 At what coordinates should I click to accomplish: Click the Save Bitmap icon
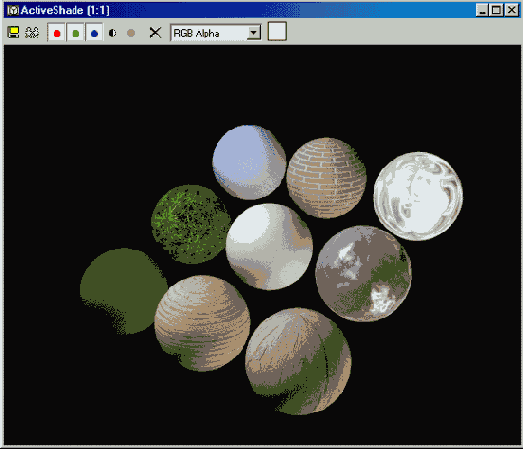[x=13, y=32]
